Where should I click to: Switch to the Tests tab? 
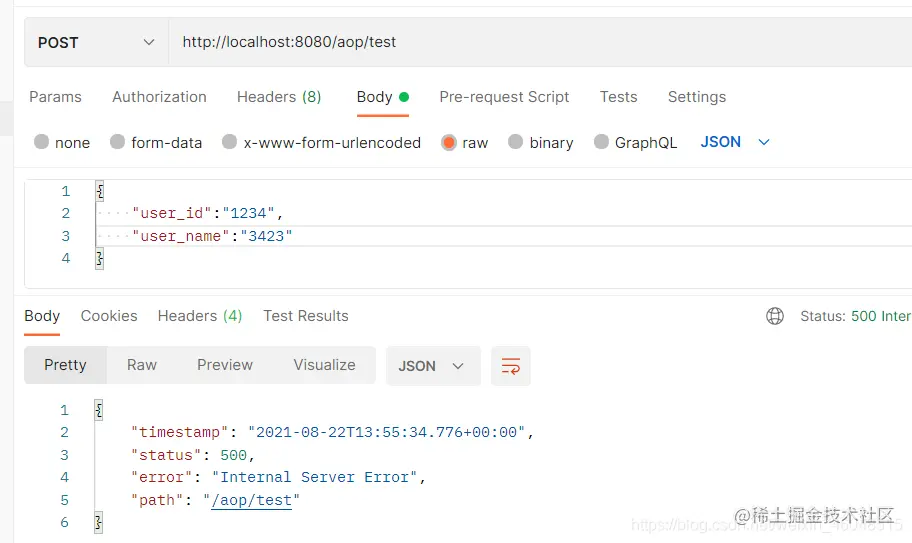[618, 97]
